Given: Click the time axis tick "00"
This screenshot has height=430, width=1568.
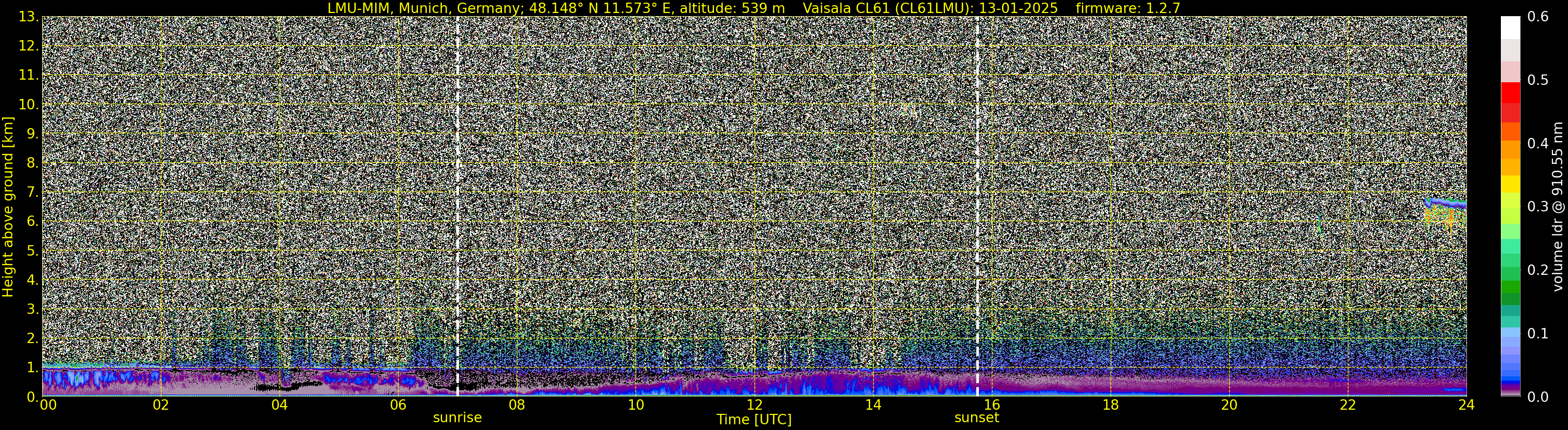Looking at the screenshot, I should click(x=48, y=405).
